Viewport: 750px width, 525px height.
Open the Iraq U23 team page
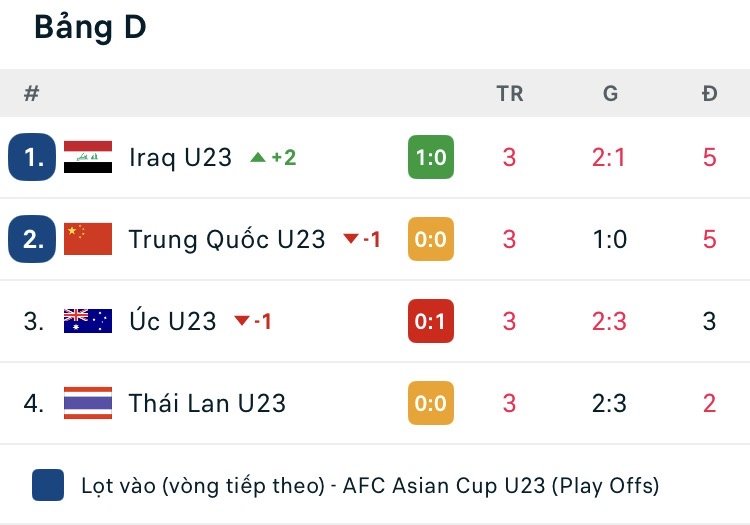(x=180, y=157)
